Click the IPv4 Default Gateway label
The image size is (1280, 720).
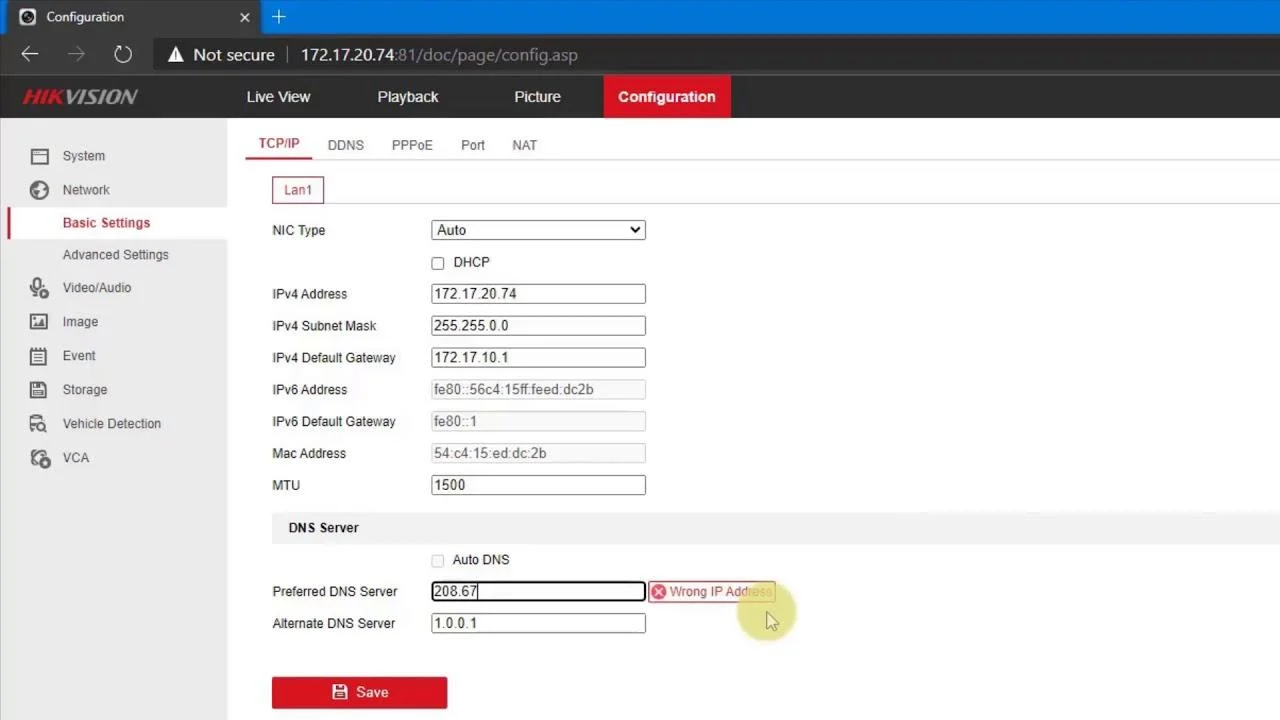pos(334,358)
